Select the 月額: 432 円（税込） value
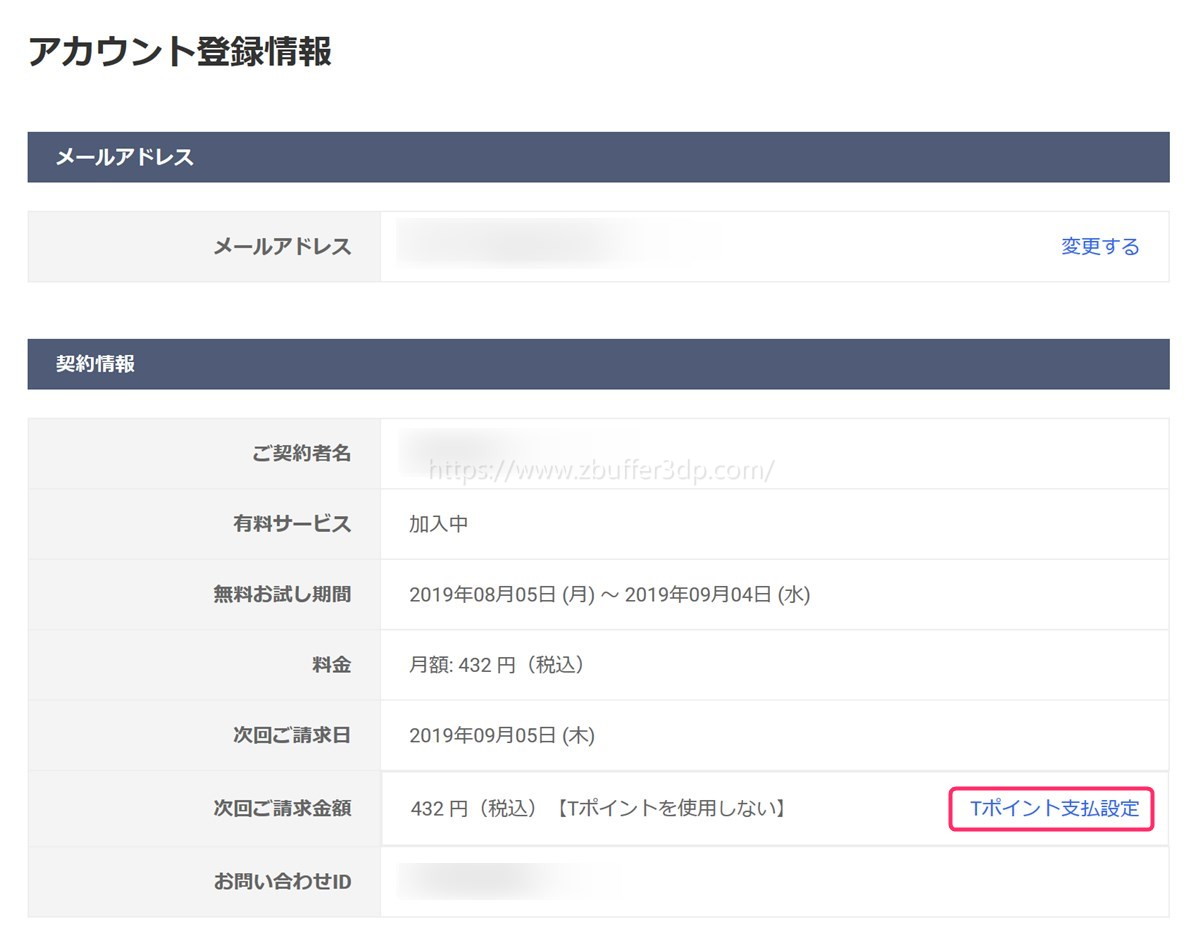The width and height of the screenshot is (1200, 933). coord(497,665)
